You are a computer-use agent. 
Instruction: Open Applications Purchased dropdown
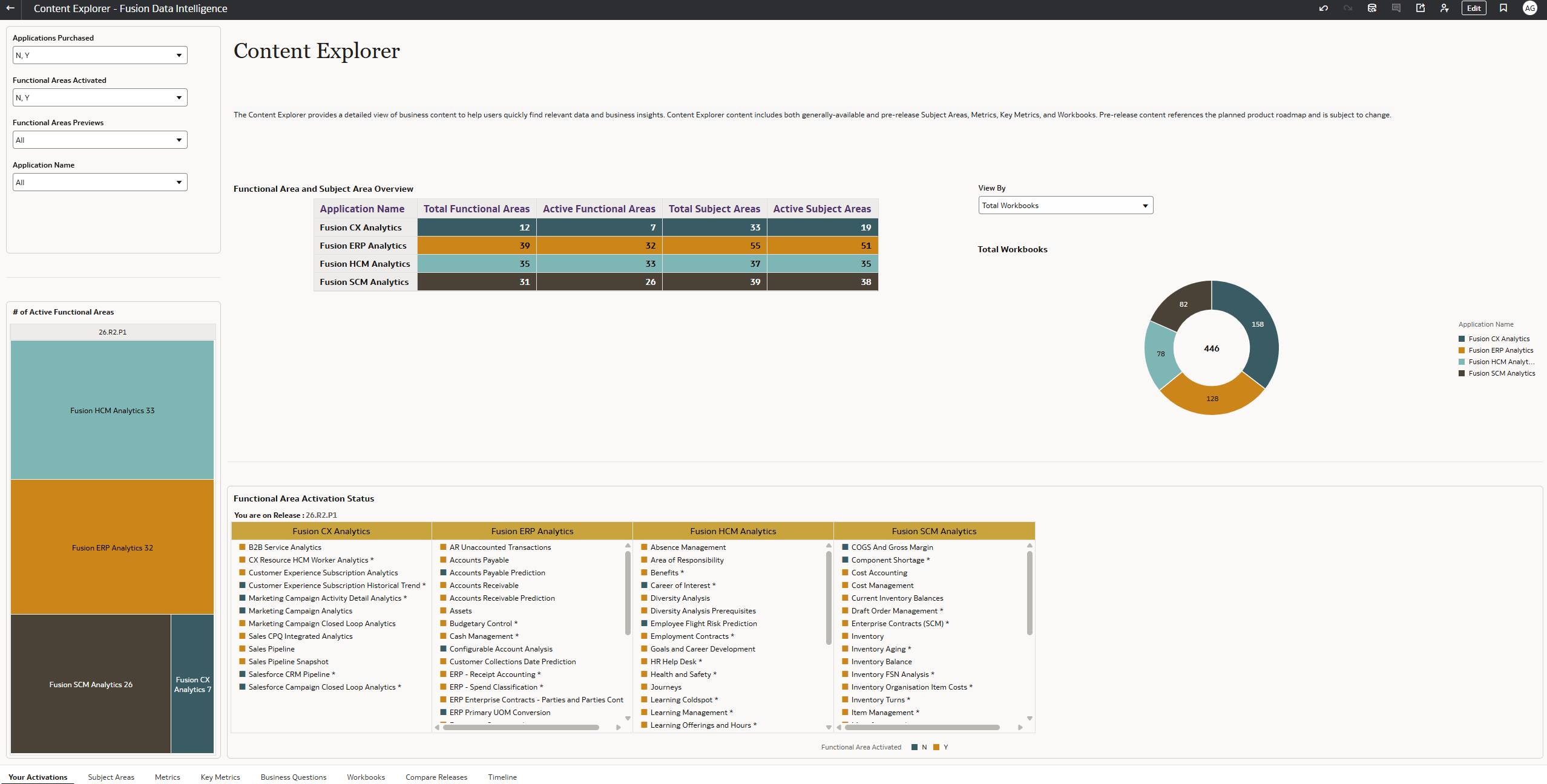tap(100, 55)
